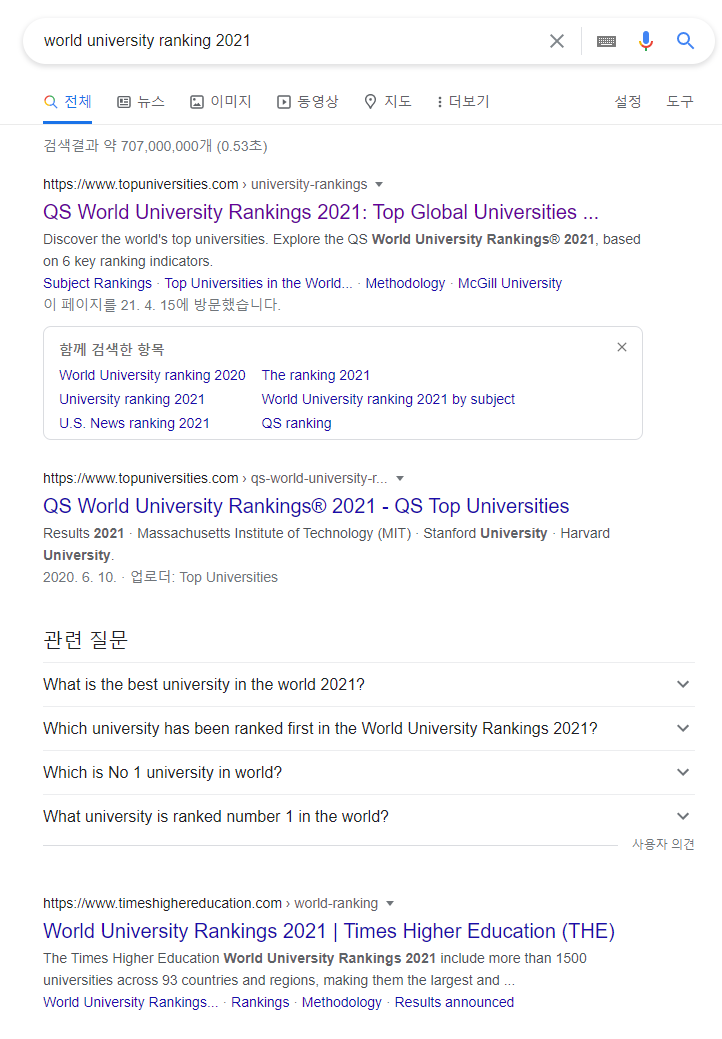Search 'University ranking 2021' suggestion
Viewport: 722px width, 1039px height.
tap(132, 400)
